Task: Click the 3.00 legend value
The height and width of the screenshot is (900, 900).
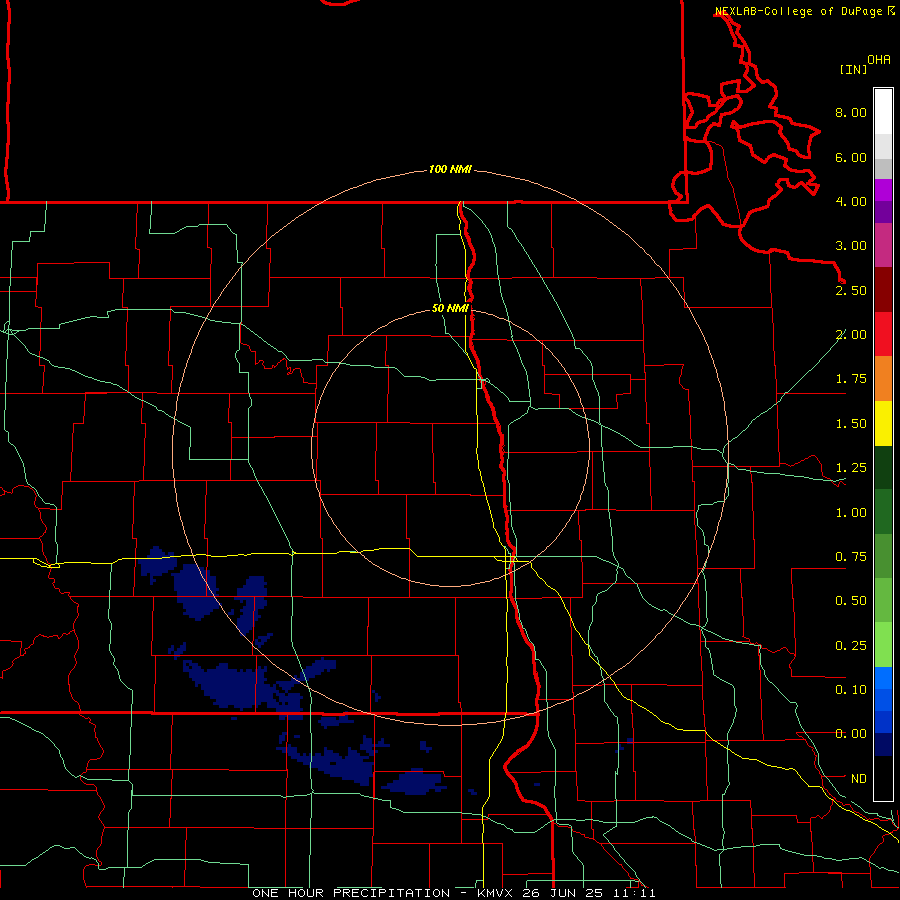Action: [x=851, y=246]
